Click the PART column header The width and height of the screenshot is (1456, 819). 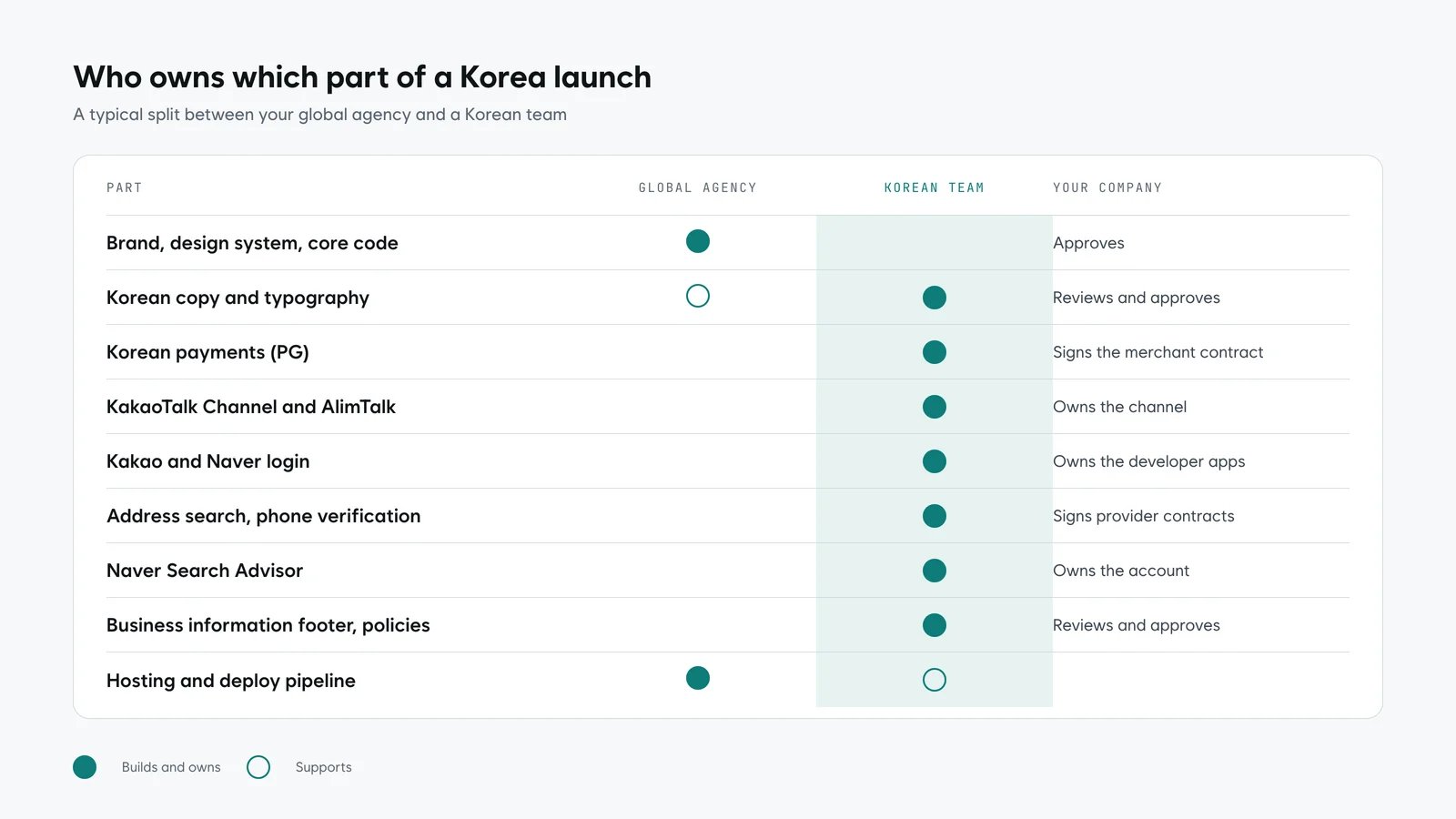(x=125, y=187)
